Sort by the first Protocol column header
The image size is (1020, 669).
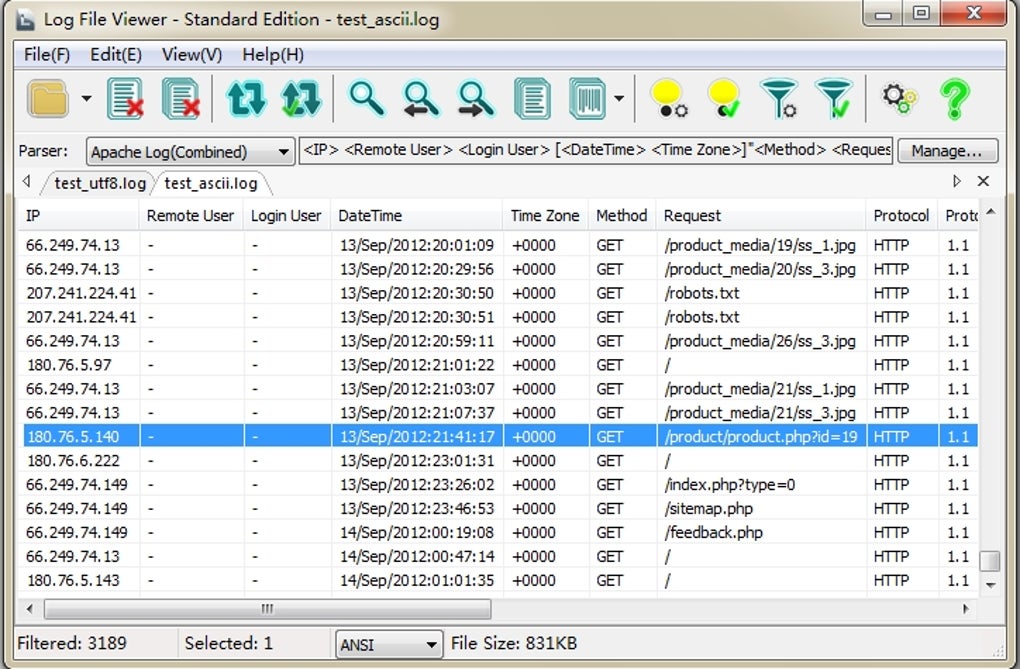coord(902,215)
